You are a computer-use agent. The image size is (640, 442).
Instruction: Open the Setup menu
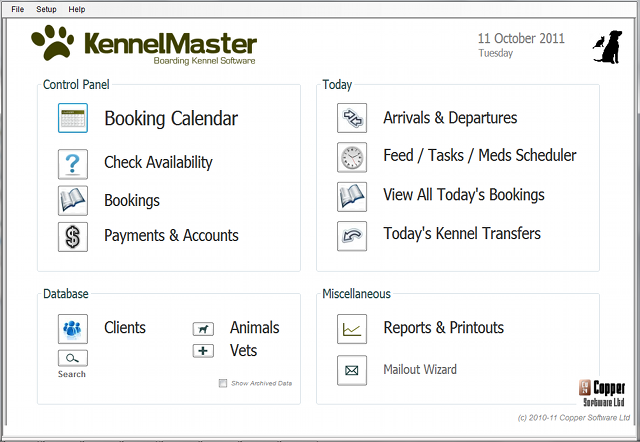(x=46, y=9)
